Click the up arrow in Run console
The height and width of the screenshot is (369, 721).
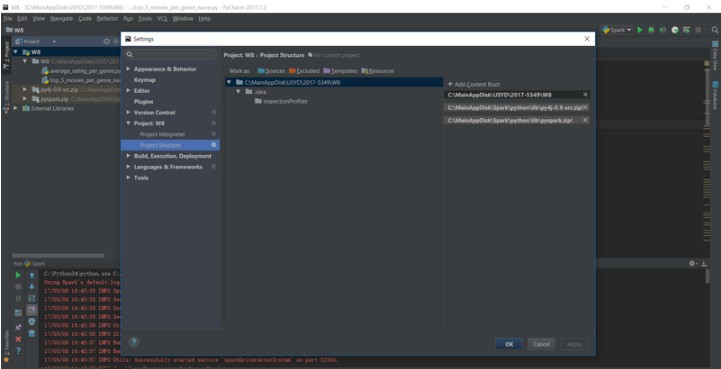(32, 275)
